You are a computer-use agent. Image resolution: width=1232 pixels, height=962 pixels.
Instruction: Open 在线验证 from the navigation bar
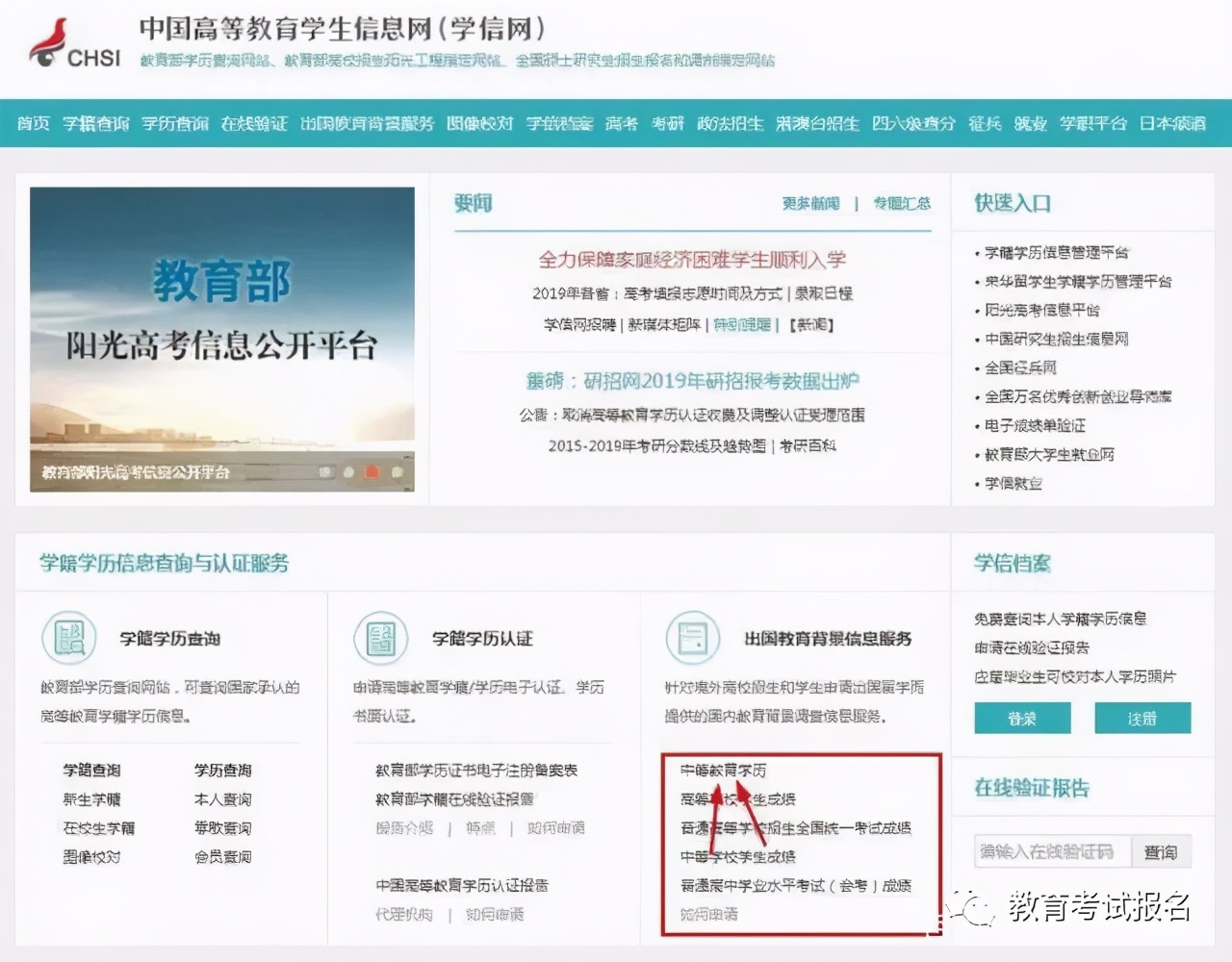click(254, 123)
